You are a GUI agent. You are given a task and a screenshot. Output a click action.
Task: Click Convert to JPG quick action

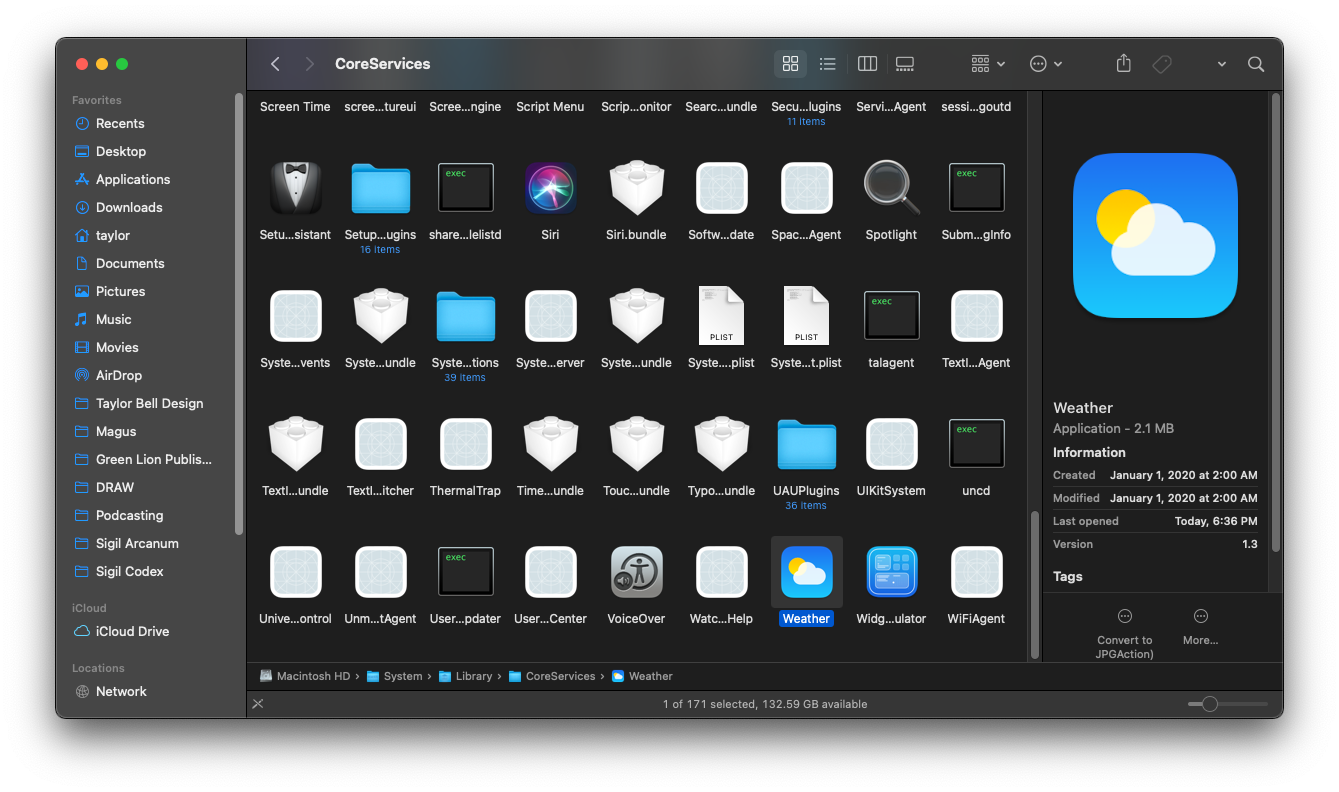click(x=1125, y=628)
